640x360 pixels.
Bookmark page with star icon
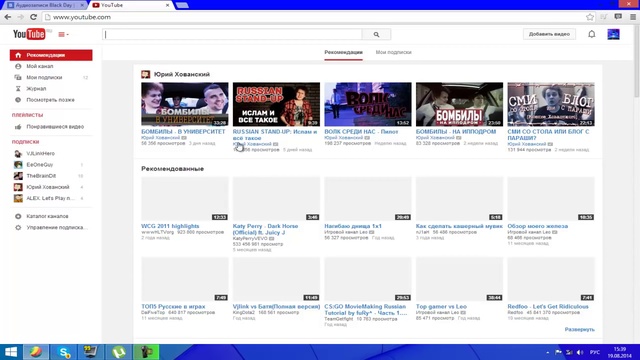pyautogui.click(x=590, y=17)
